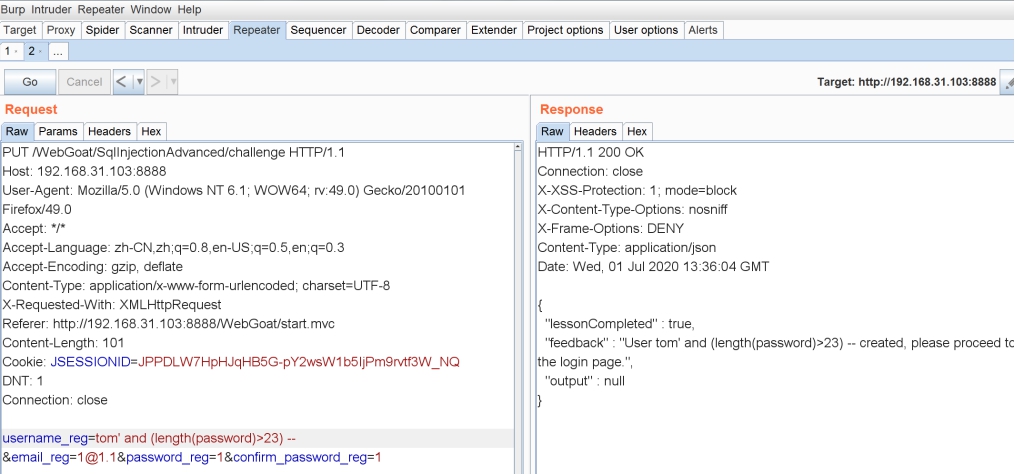Image resolution: width=1015 pixels, height=474 pixels.
Task: Click the Target host label
Action: tap(906, 82)
